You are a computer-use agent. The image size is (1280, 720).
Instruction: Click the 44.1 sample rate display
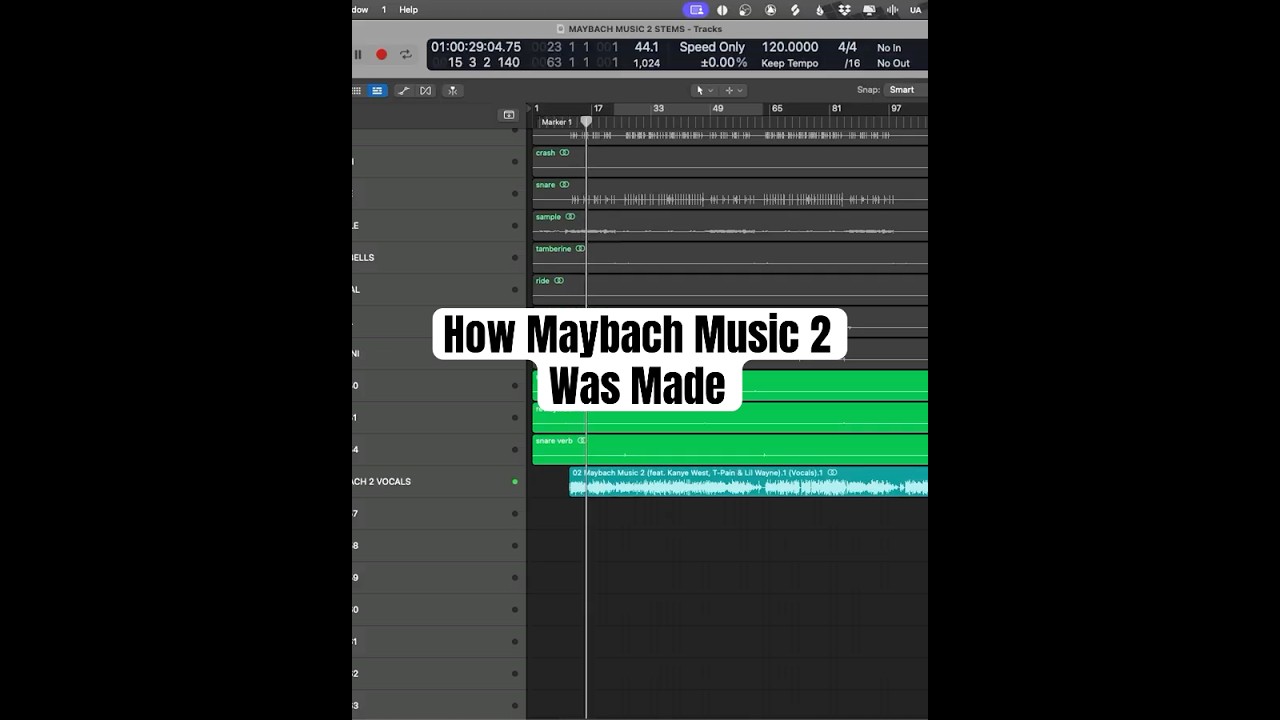tap(646, 47)
